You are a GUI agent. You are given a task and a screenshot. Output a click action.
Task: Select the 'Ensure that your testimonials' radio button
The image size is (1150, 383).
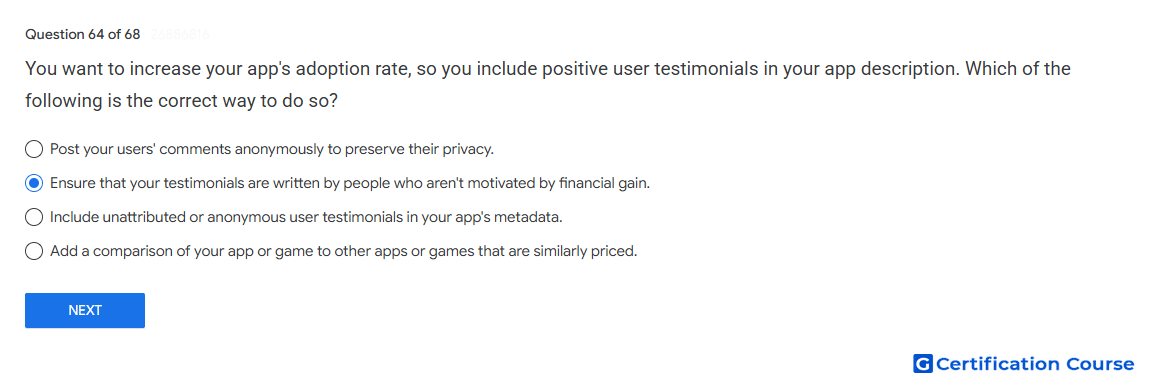point(34,183)
